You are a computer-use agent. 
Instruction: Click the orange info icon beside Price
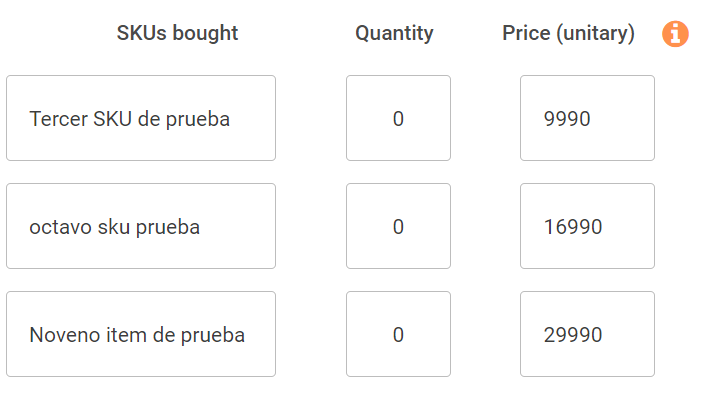[x=676, y=33]
